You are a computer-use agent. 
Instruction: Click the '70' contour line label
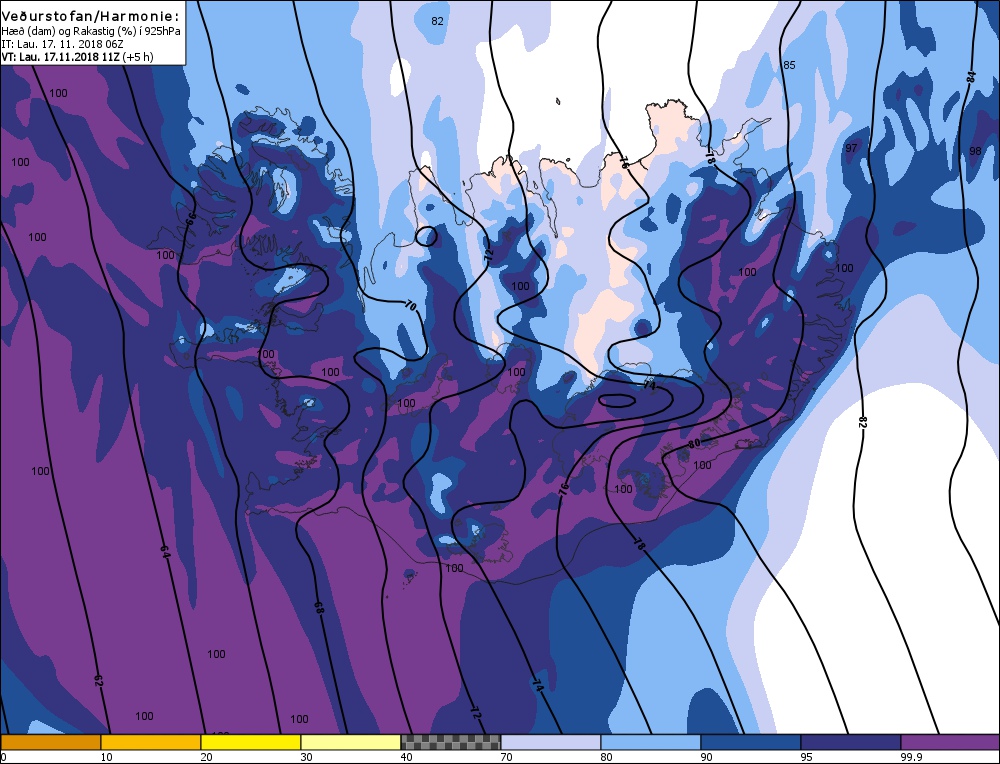click(x=410, y=306)
